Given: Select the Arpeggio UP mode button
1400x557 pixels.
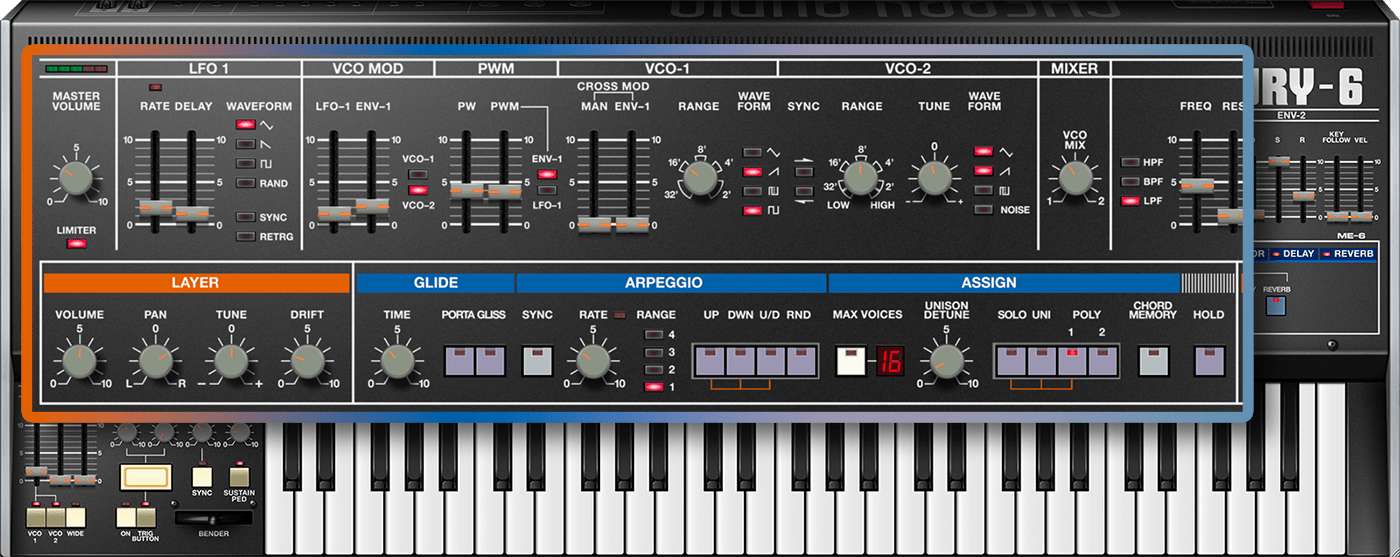Looking at the screenshot, I should coord(711,360).
